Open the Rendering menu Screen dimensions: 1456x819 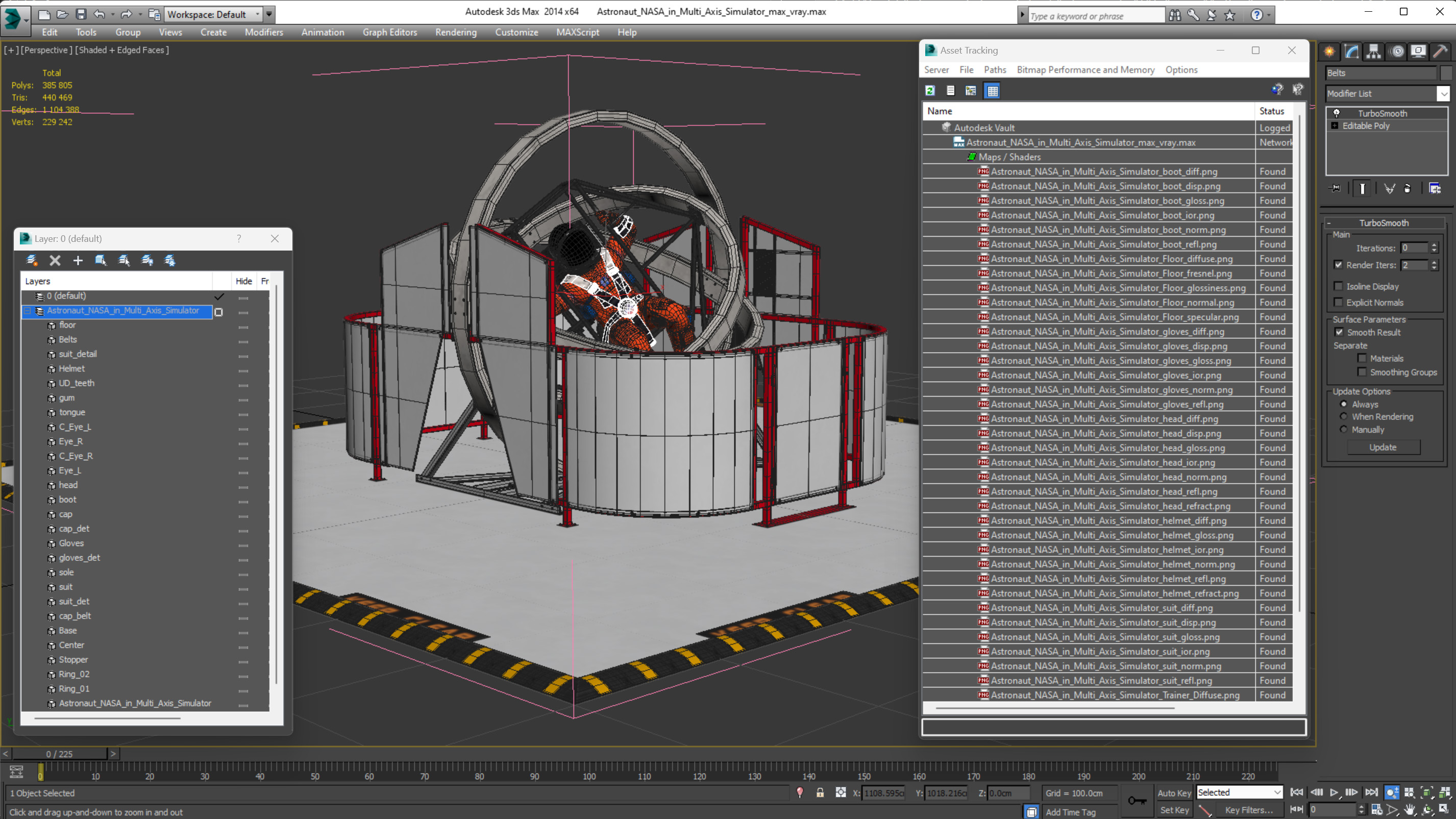tap(456, 32)
